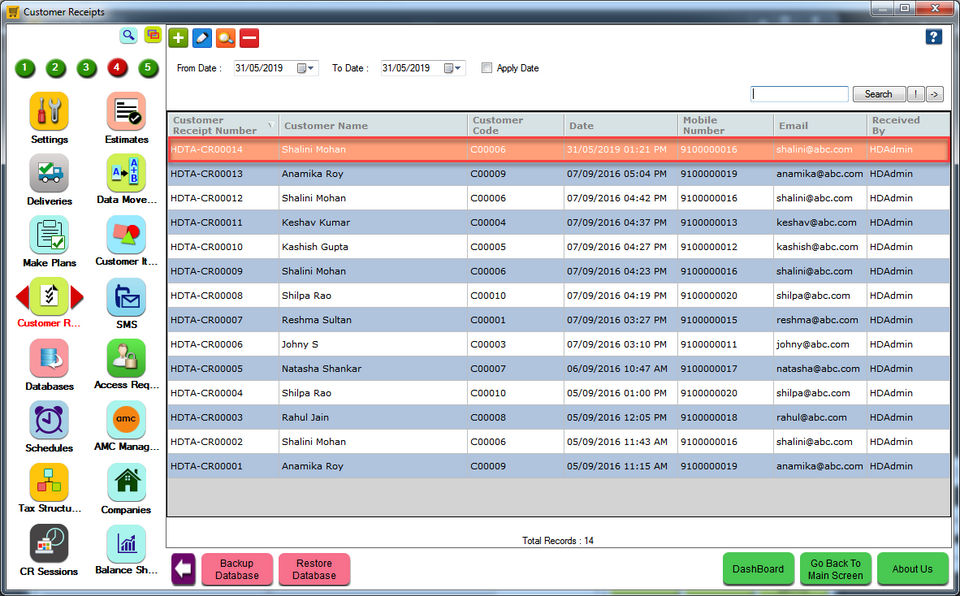The image size is (960, 596).
Task: Sort by Received By column header
Action: click(x=909, y=125)
